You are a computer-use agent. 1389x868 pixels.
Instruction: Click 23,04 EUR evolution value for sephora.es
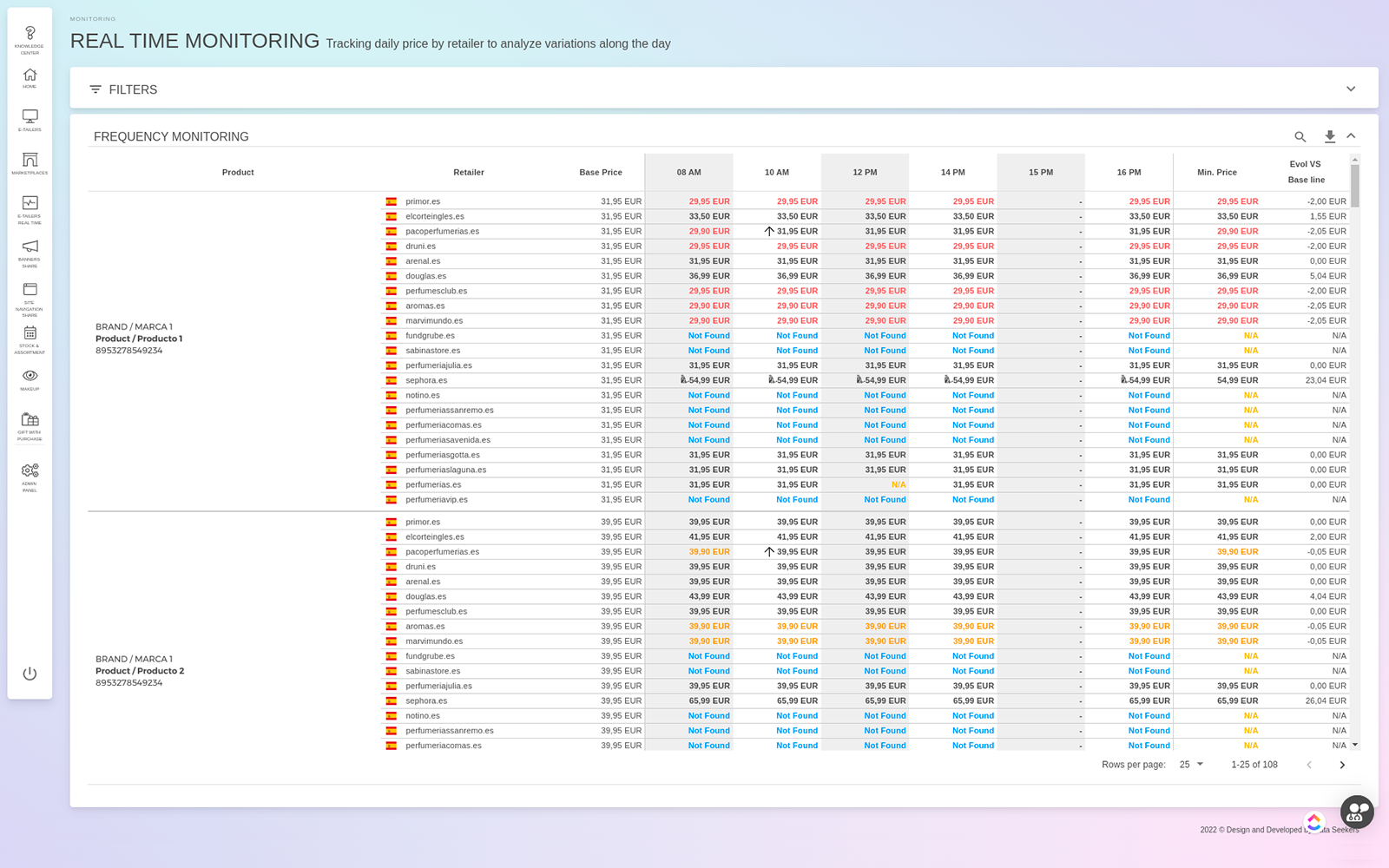click(x=1326, y=380)
